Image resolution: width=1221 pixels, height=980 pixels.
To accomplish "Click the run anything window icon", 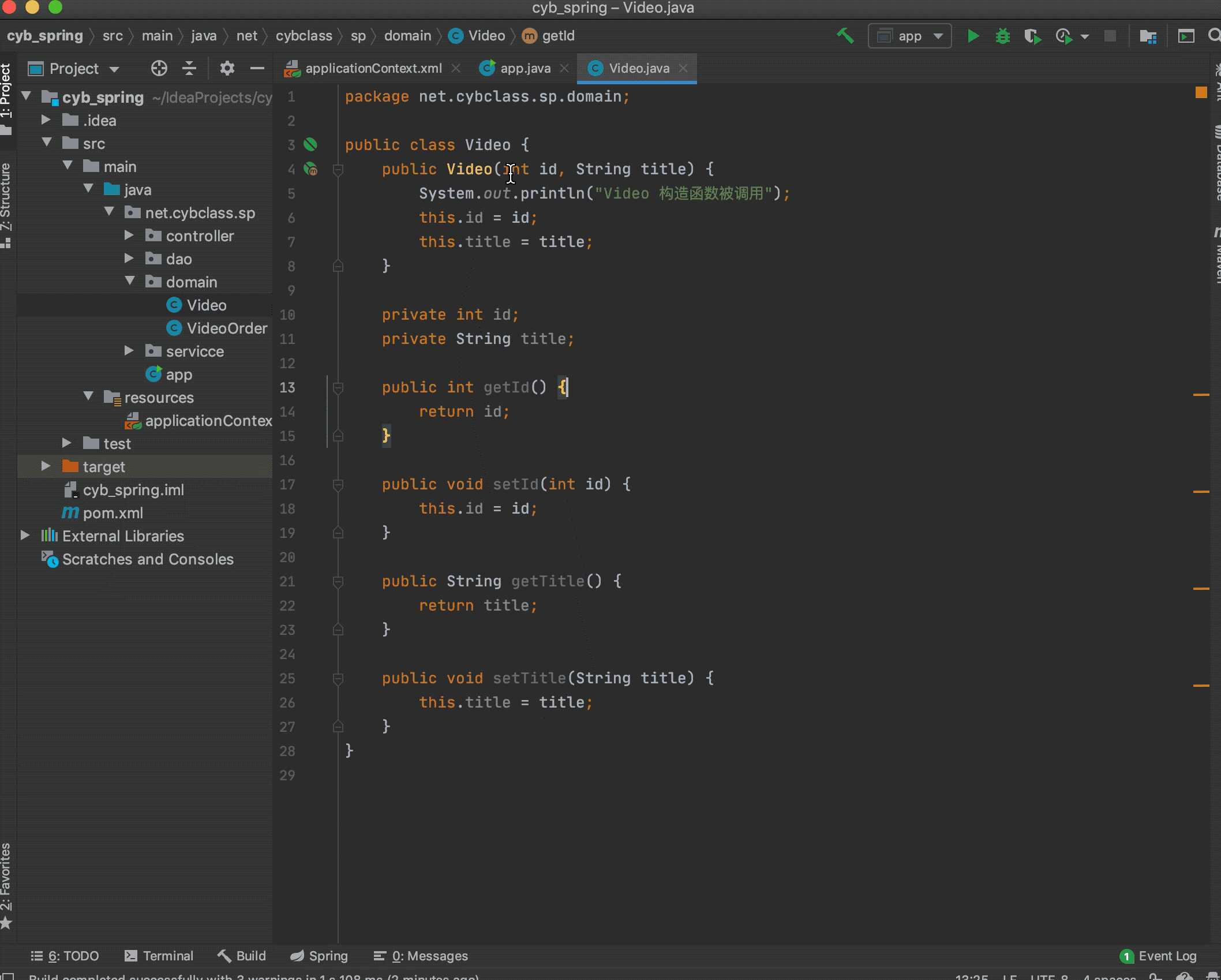I will pos(1186,36).
